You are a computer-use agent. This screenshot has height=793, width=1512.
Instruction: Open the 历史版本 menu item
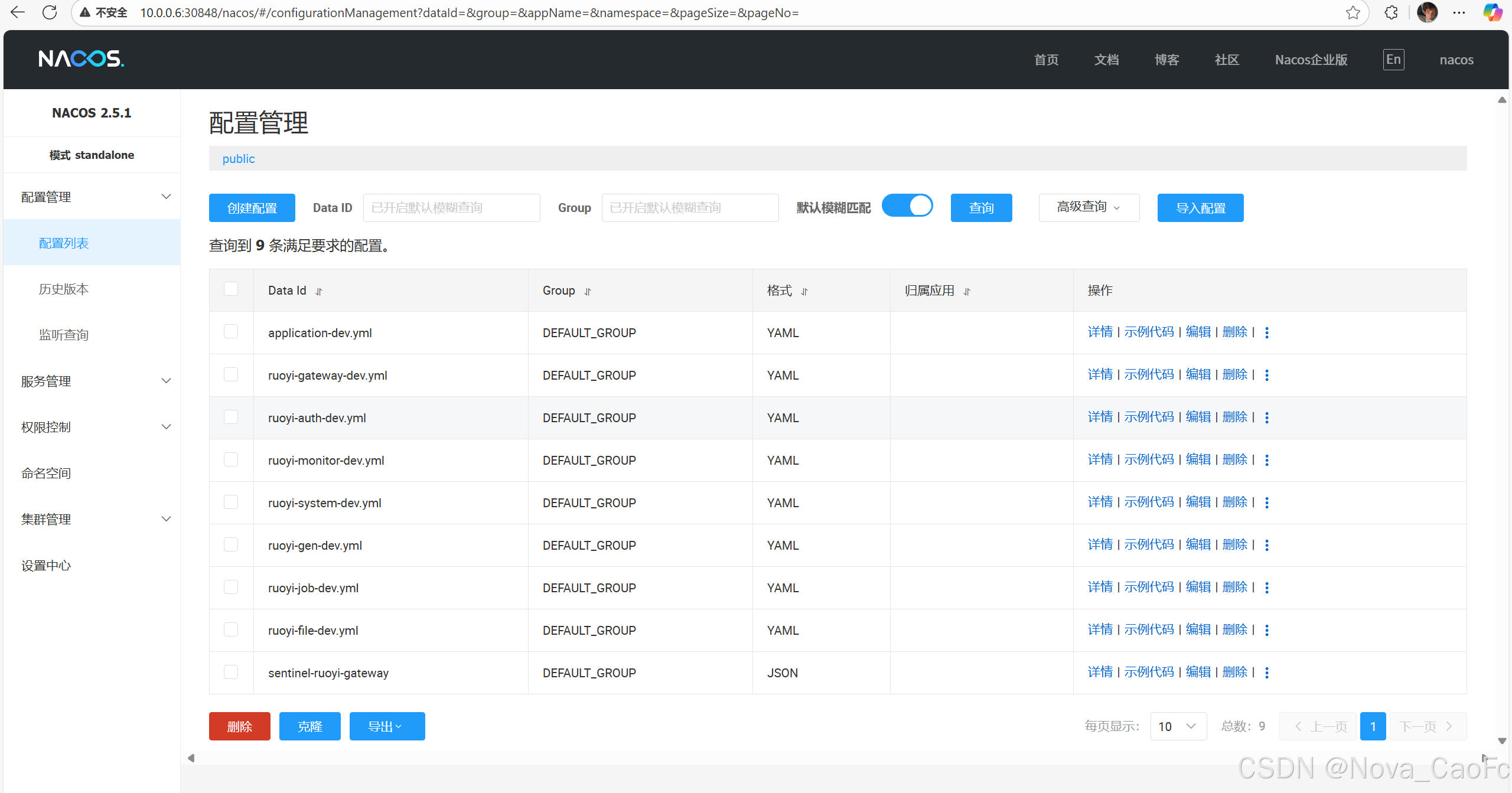[x=92, y=289]
